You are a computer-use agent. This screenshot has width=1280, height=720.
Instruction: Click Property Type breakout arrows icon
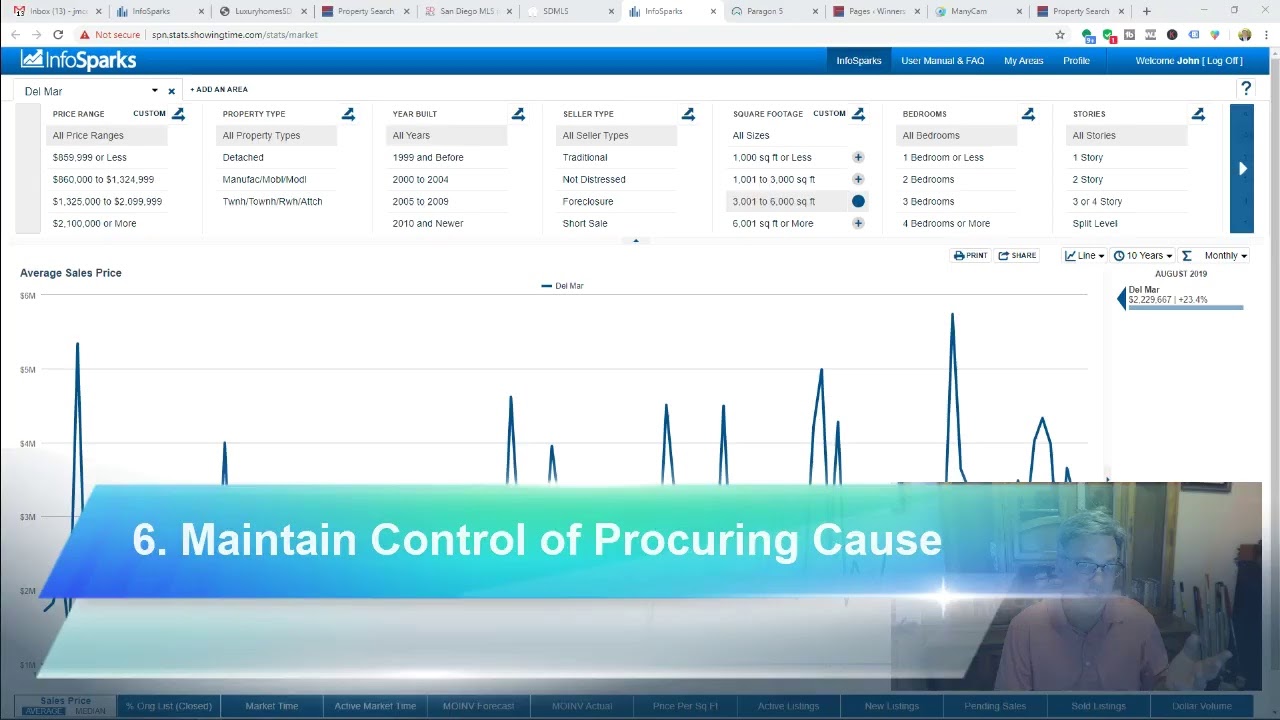[x=348, y=114]
